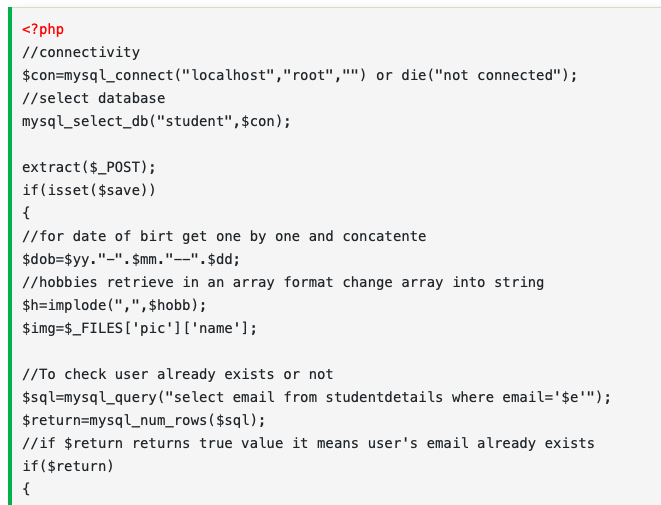The width and height of the screenshot is (661, 505).
Task: Click the $img=$_FILES line
Action: tap(140, 328)
